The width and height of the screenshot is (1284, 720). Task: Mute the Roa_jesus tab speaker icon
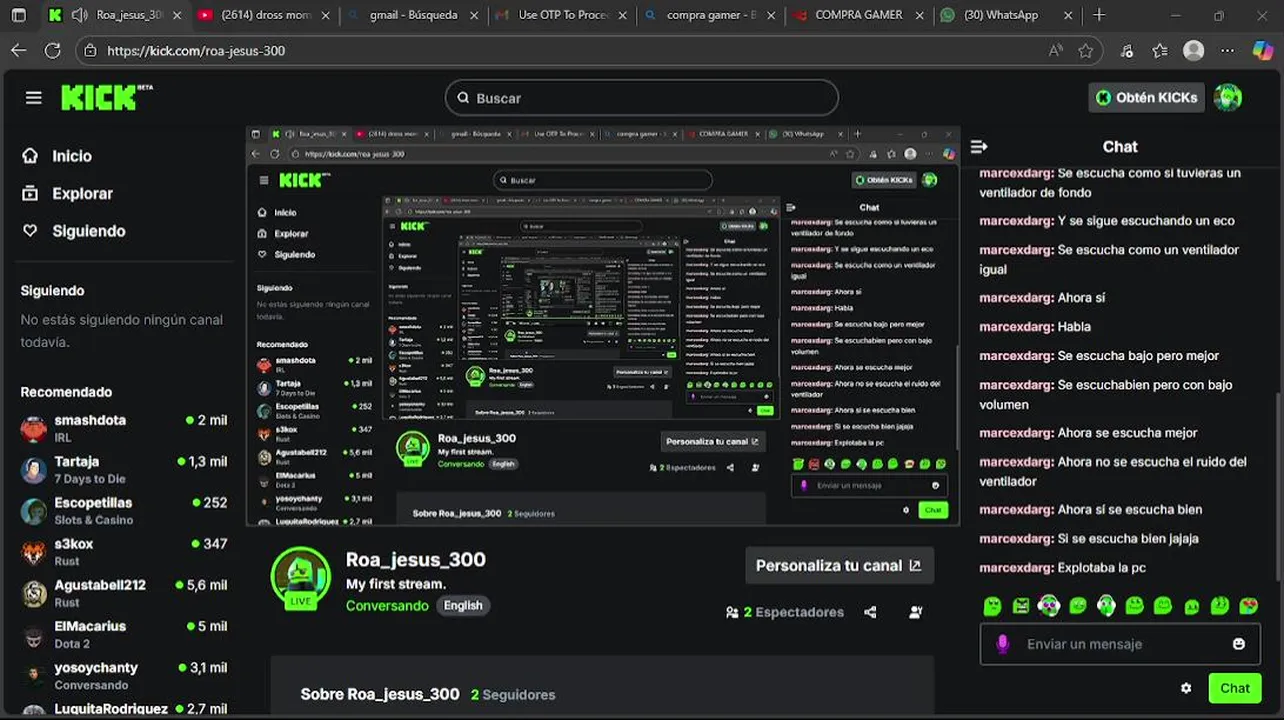point(79,15)
